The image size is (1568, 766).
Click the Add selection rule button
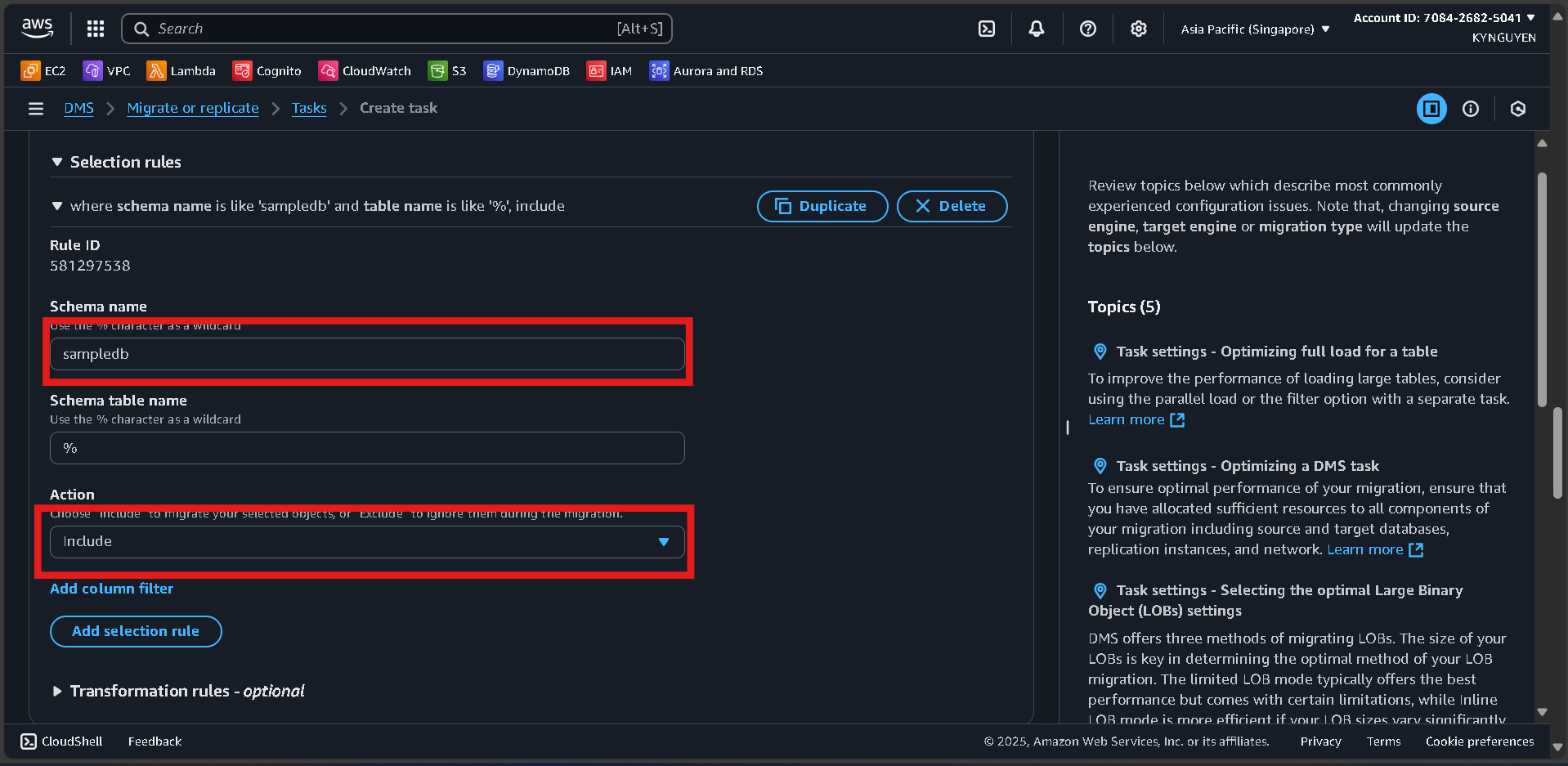point(135,631)
